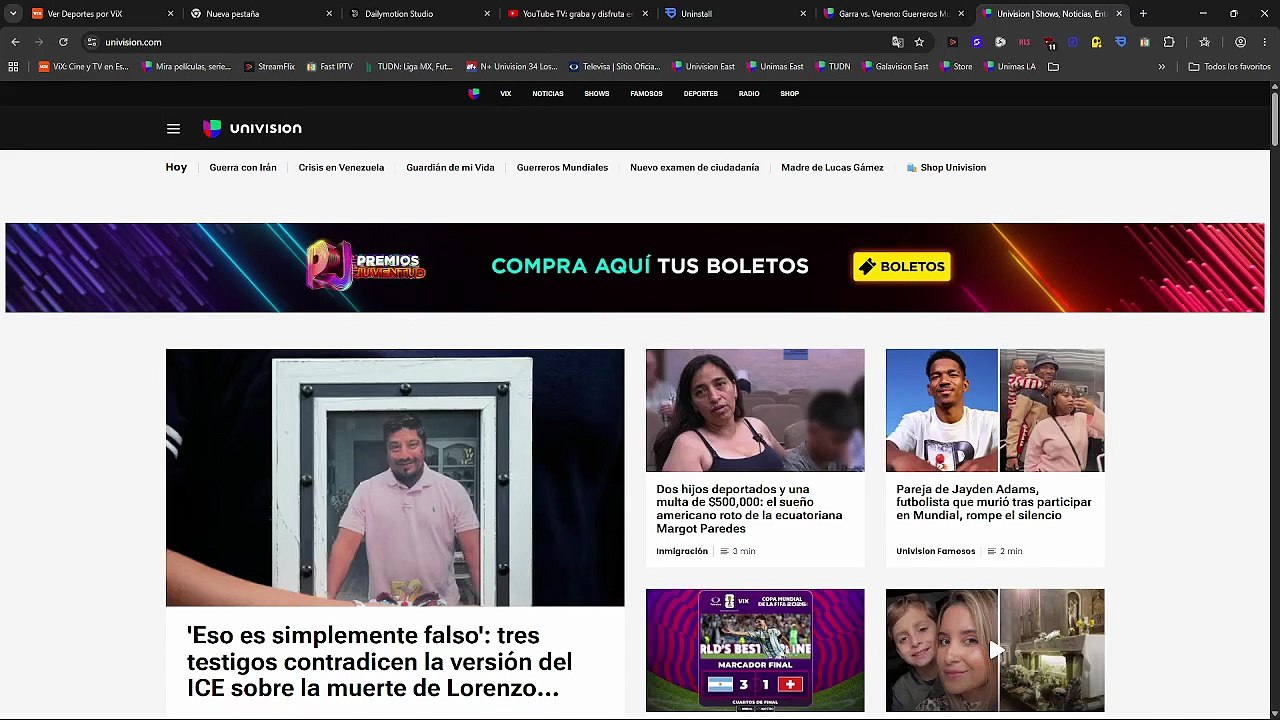Open the Crisis en Venezuela topic
The height and width of the screenshot is (720, 1280).
tap(341, 167)
